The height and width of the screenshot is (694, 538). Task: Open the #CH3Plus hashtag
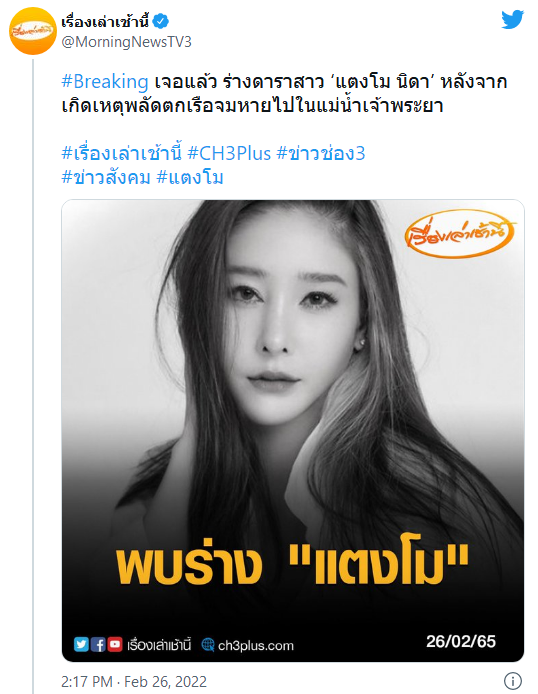[x=229, y=153]
